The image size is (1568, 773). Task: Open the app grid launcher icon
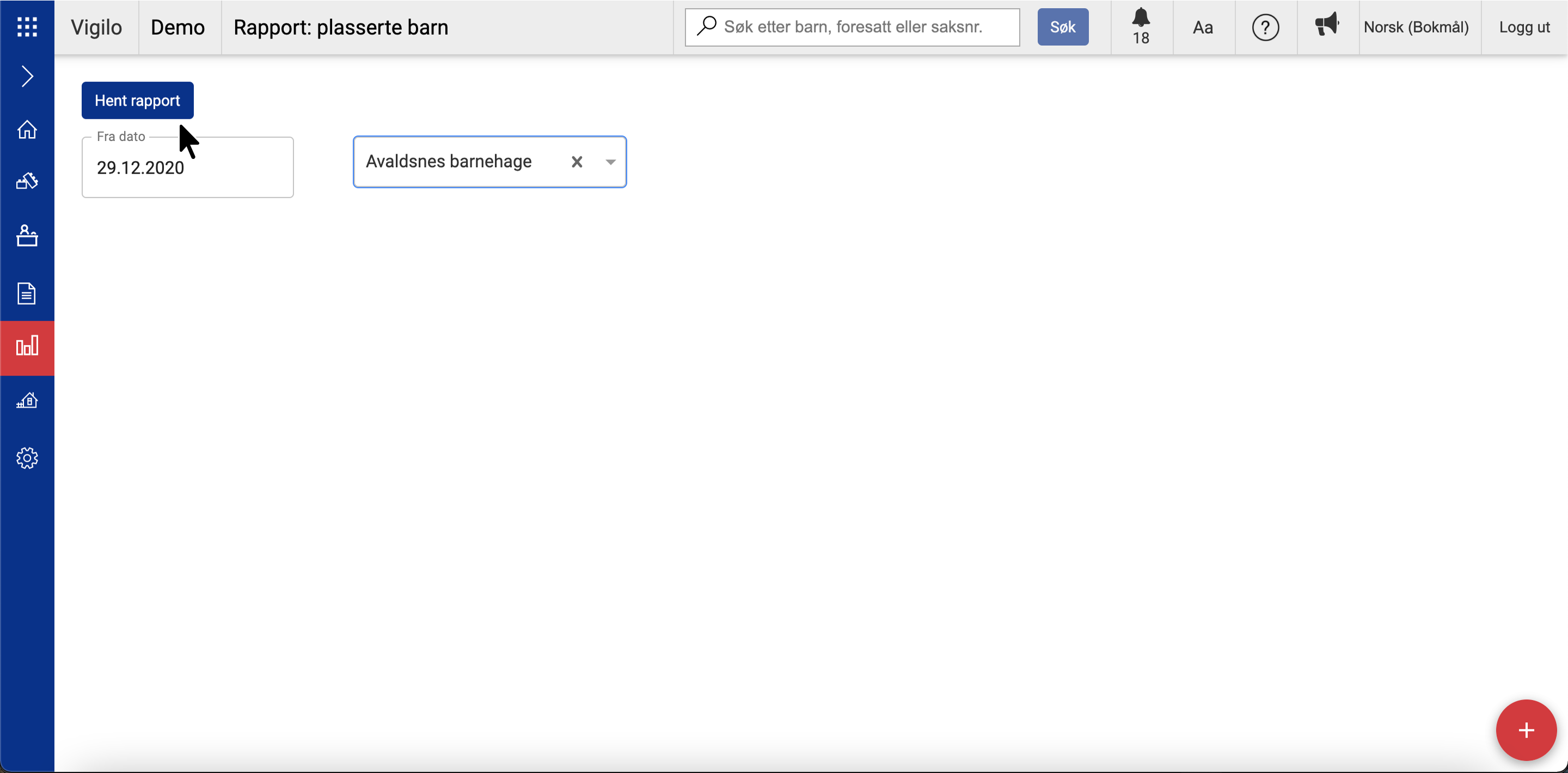tap(27, 27)
